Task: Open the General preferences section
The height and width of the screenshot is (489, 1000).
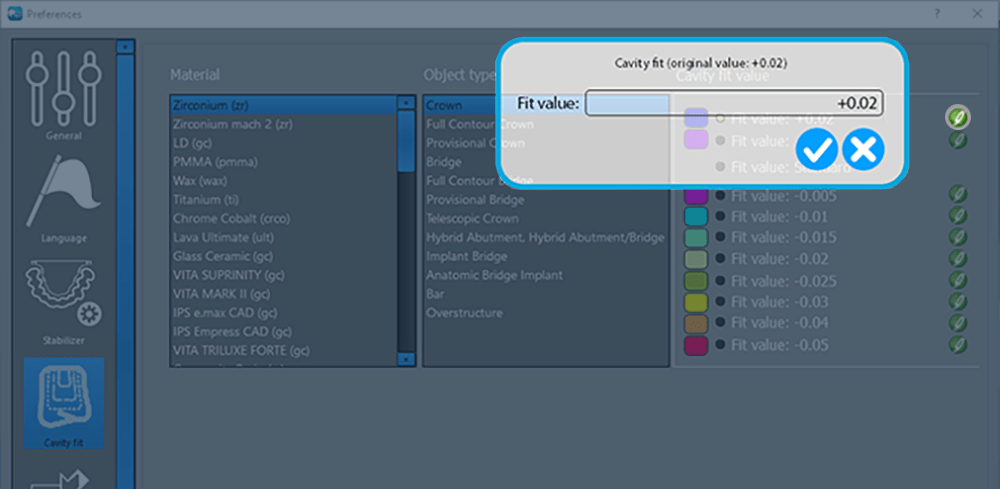Action: [x=63, y=94]
